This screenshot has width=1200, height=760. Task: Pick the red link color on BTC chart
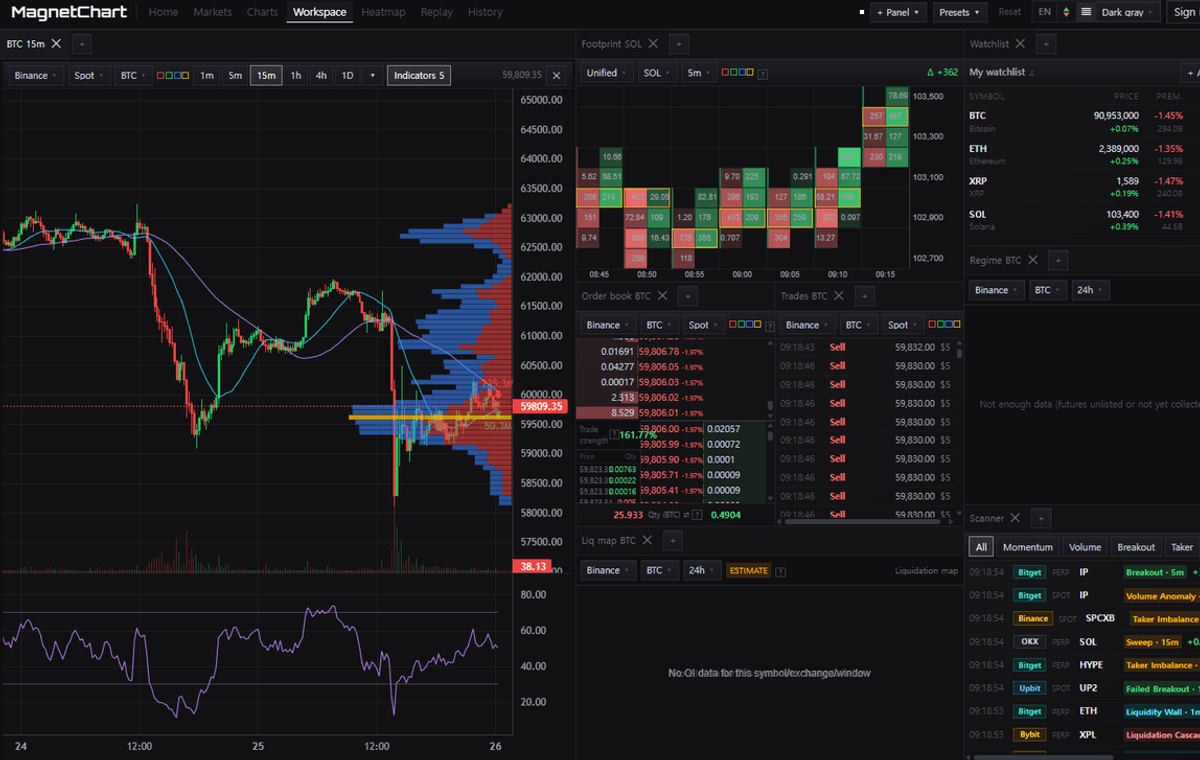(x=162, y=75)
